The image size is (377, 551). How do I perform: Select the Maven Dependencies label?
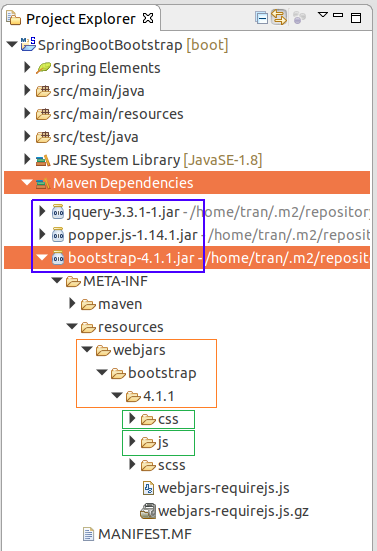pos(123,183)
